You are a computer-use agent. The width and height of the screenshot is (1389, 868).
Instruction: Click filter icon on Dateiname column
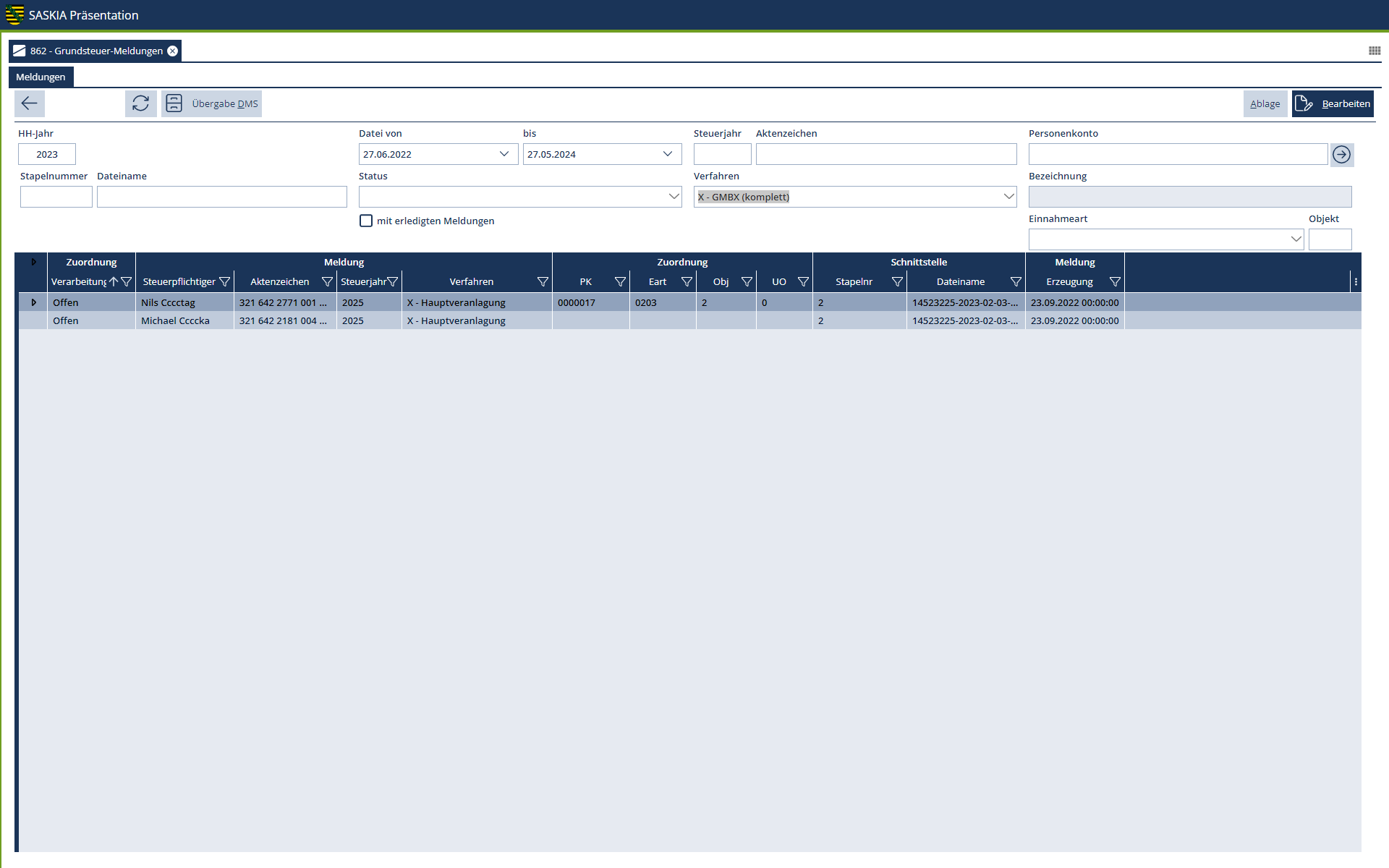pos(1016,282)
